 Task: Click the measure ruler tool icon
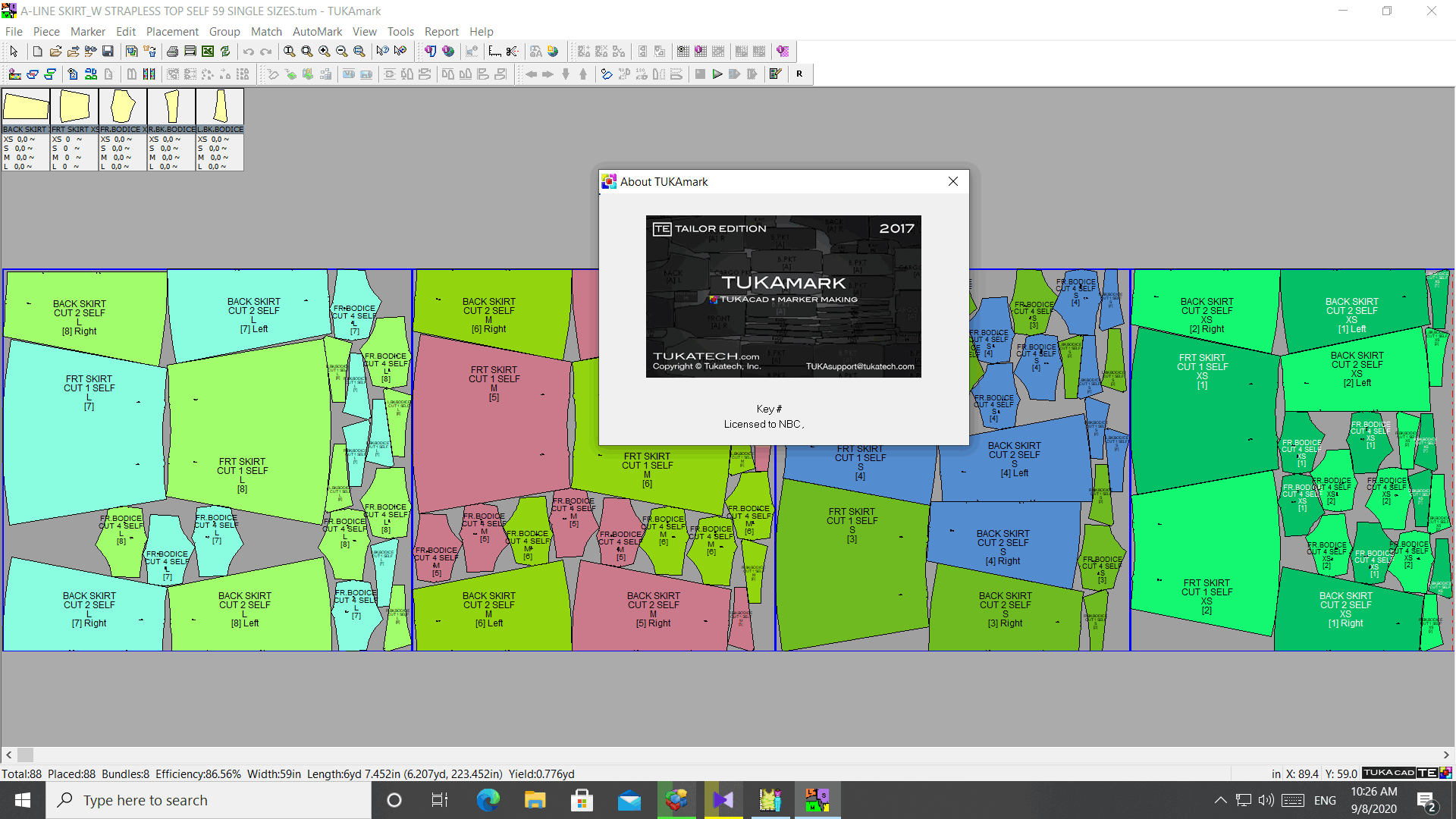494,52
